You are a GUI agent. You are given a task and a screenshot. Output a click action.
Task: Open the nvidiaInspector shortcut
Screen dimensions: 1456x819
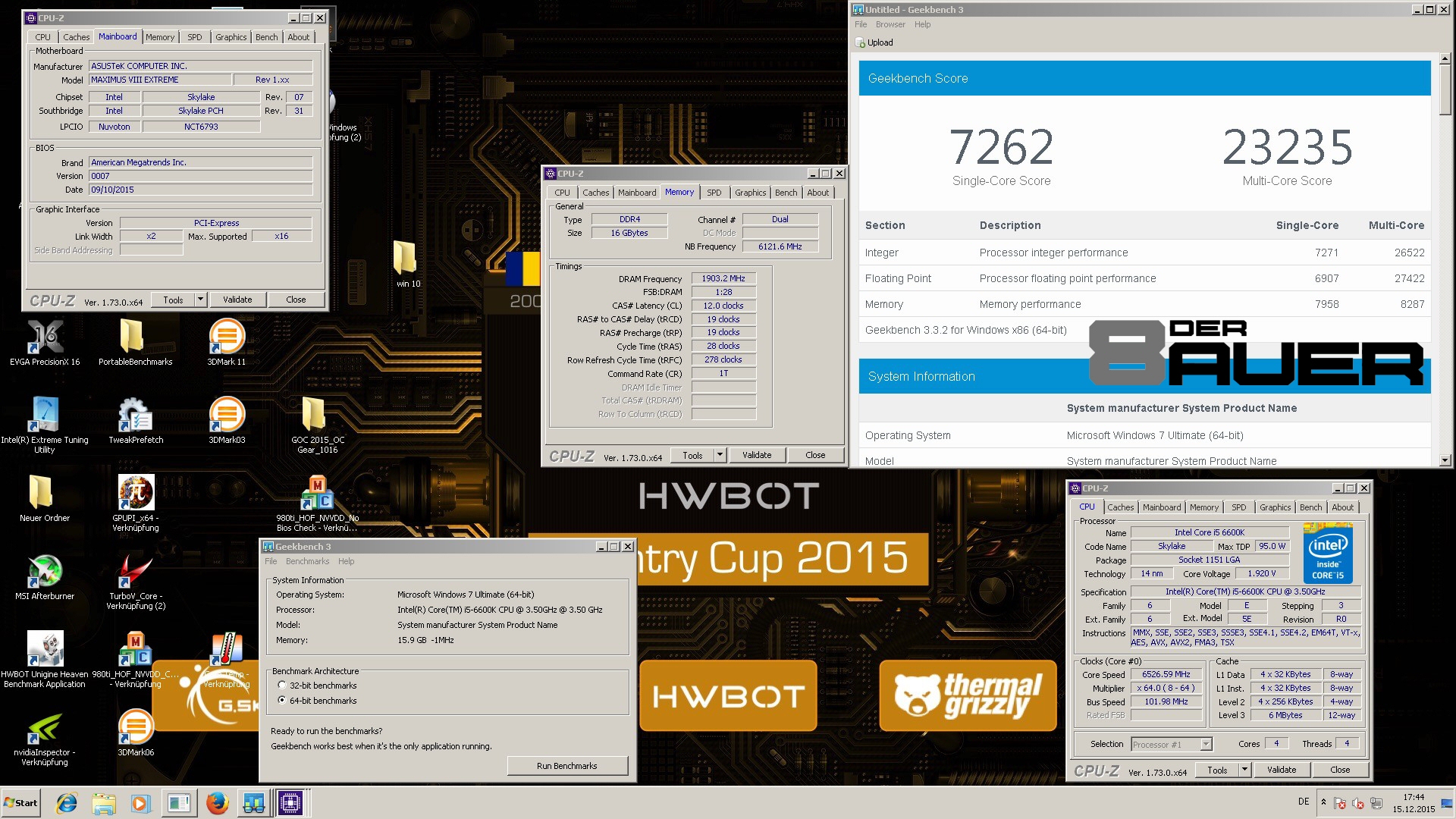[45, 739]
